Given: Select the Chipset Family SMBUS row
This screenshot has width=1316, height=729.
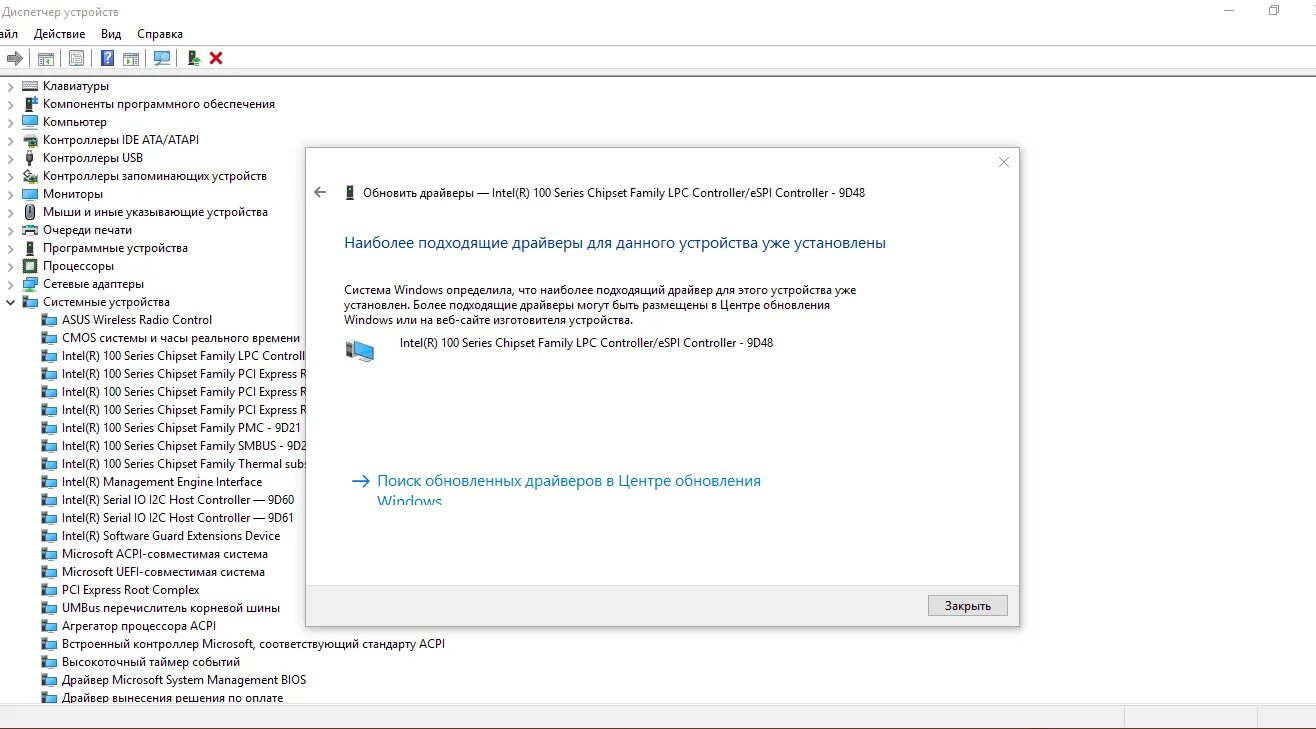Looking at the screenshot, I should pyautogui.click(x=173, y=446).
